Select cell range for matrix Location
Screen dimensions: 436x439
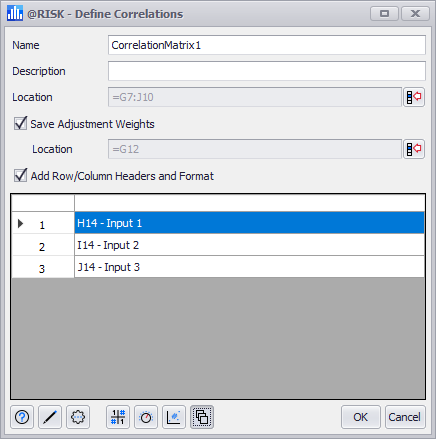point(414,97)
